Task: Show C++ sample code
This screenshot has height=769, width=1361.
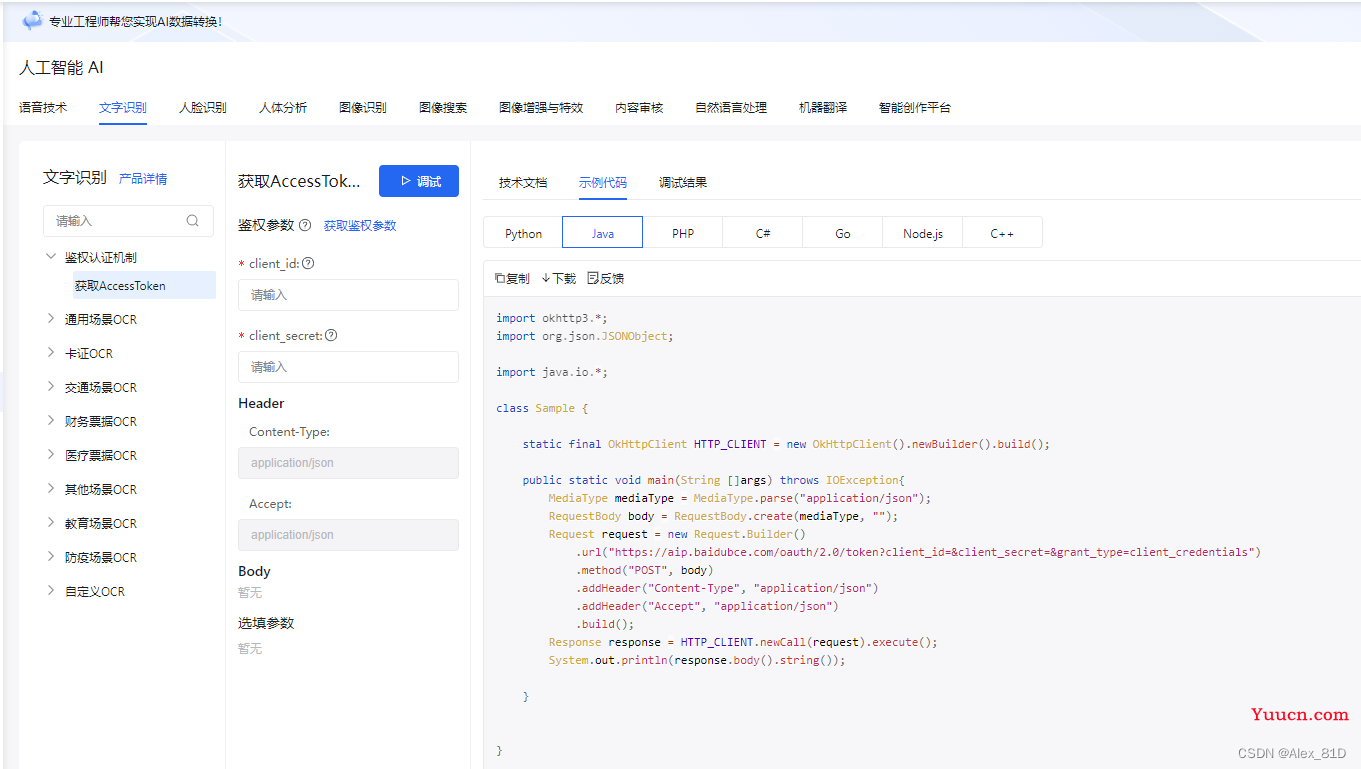Action: point(1002,233)
